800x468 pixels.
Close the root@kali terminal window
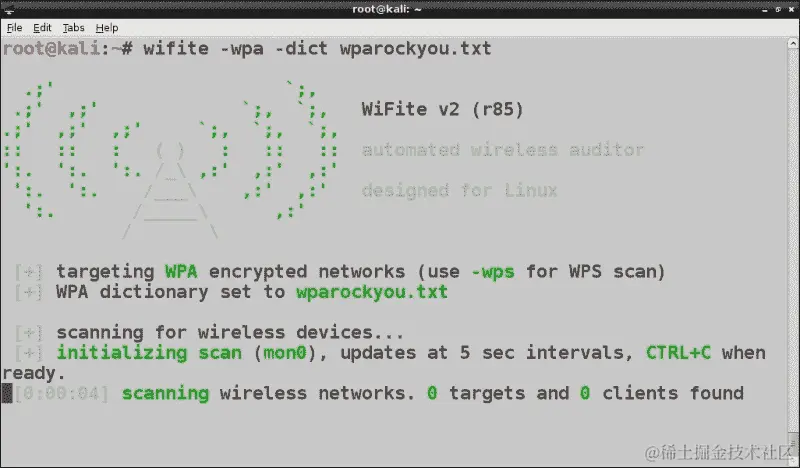coord(791,9)
